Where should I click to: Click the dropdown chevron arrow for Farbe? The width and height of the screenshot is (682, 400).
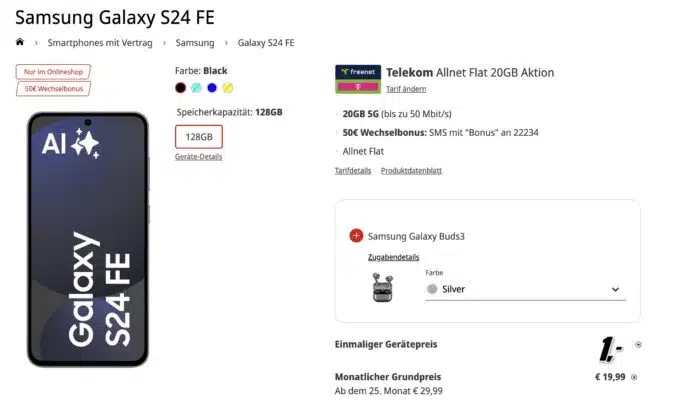[615, 290]
